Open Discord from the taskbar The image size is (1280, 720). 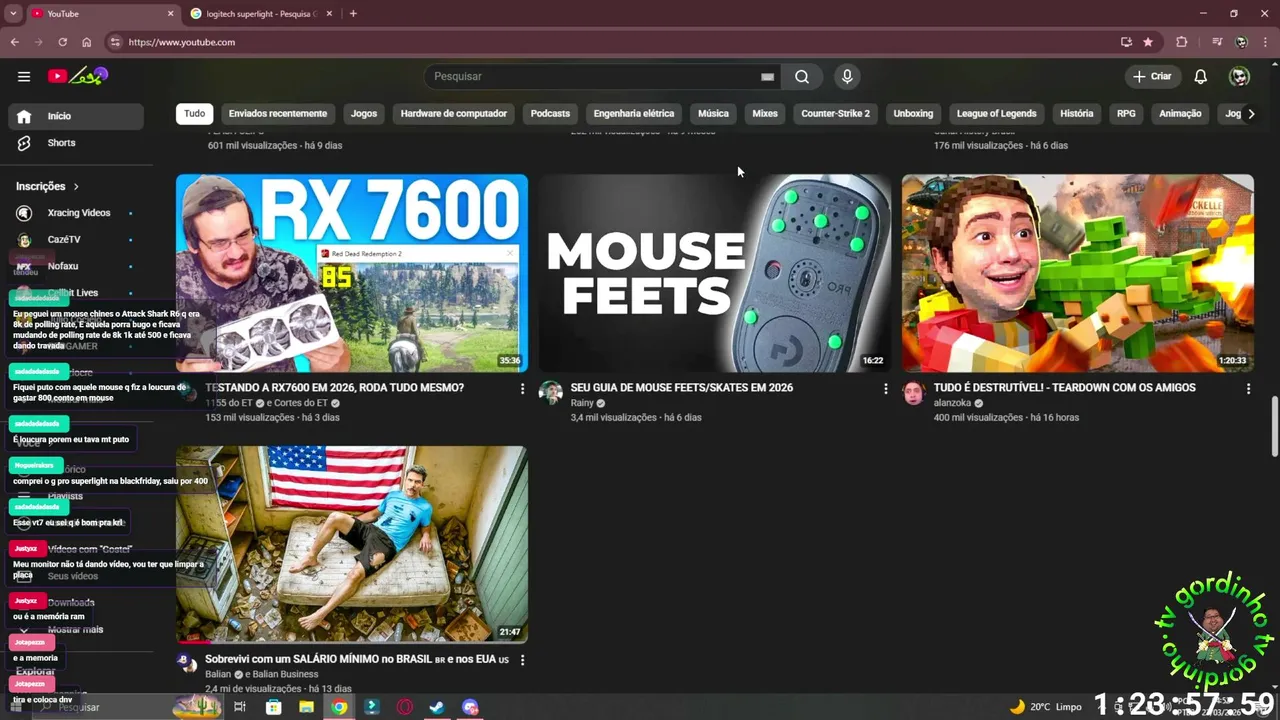470,707
